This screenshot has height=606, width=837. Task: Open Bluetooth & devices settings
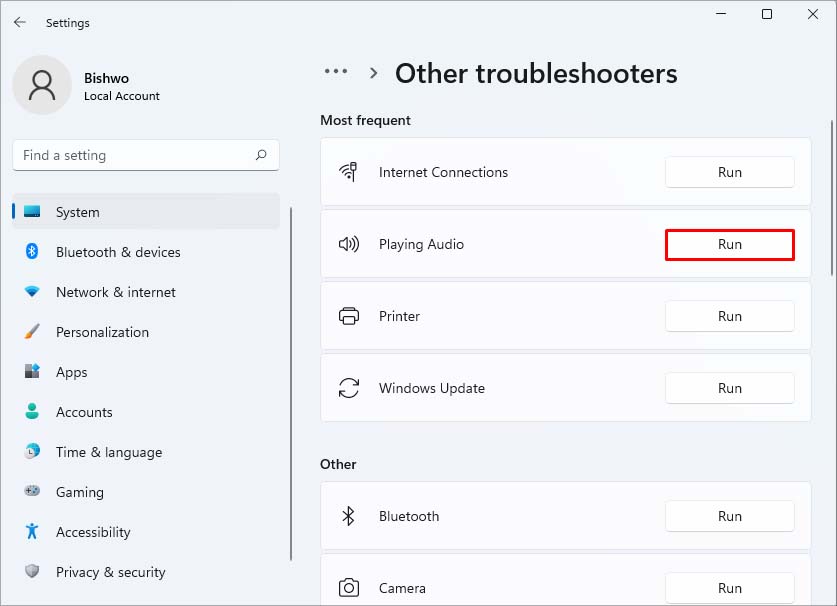click(146, 252)
